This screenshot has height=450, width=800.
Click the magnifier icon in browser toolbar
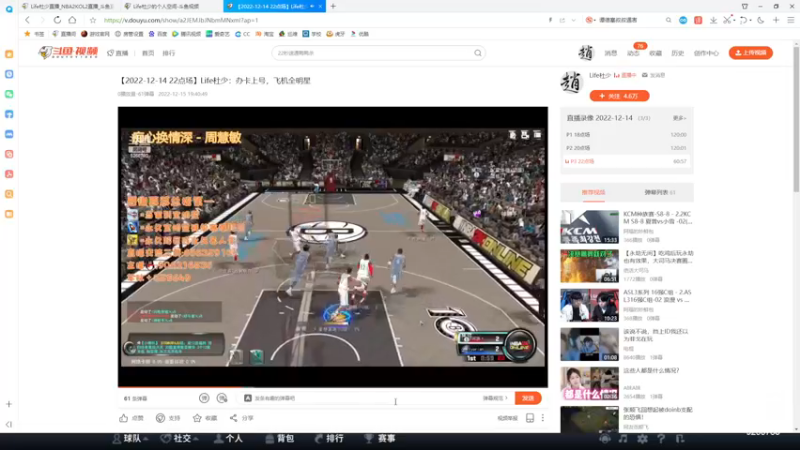pyautogui.click(x=668, y=20)
